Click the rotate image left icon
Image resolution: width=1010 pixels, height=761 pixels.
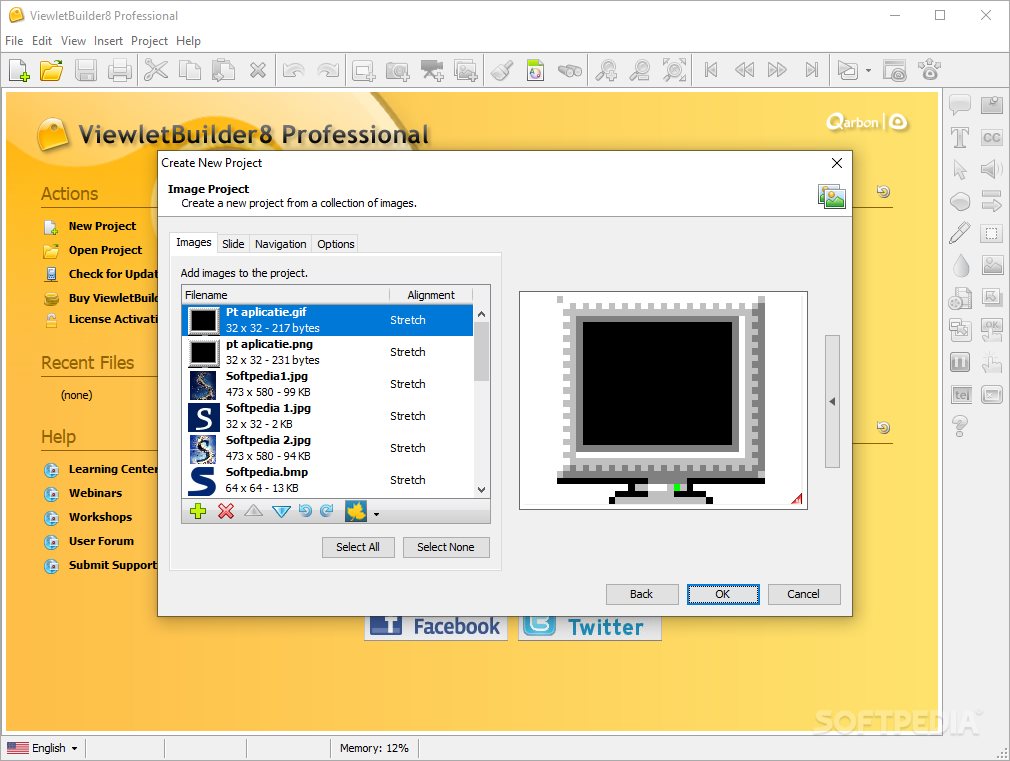click(x=305, y=511)
